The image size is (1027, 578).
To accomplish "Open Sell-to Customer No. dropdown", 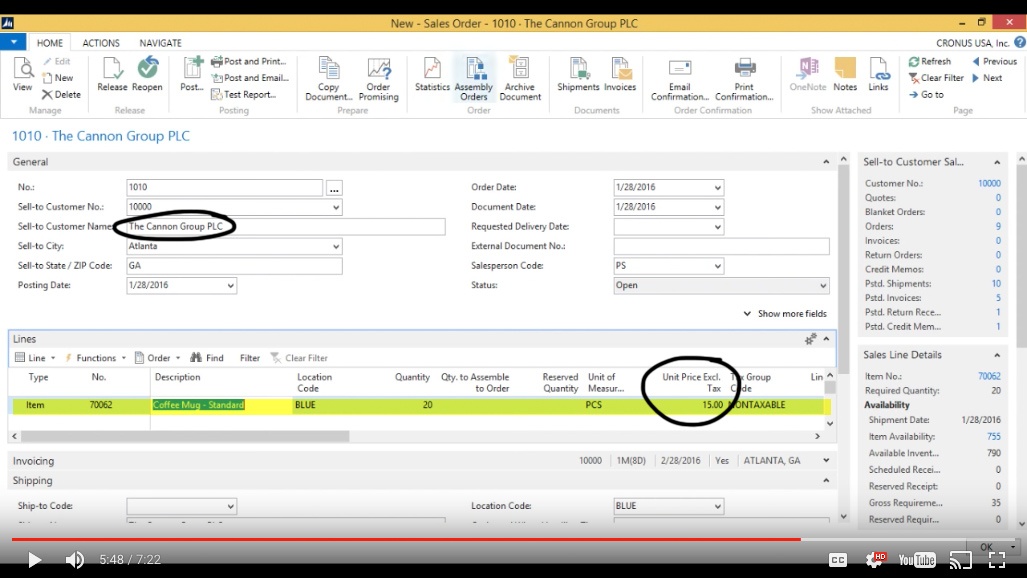I will pos(335,207).
